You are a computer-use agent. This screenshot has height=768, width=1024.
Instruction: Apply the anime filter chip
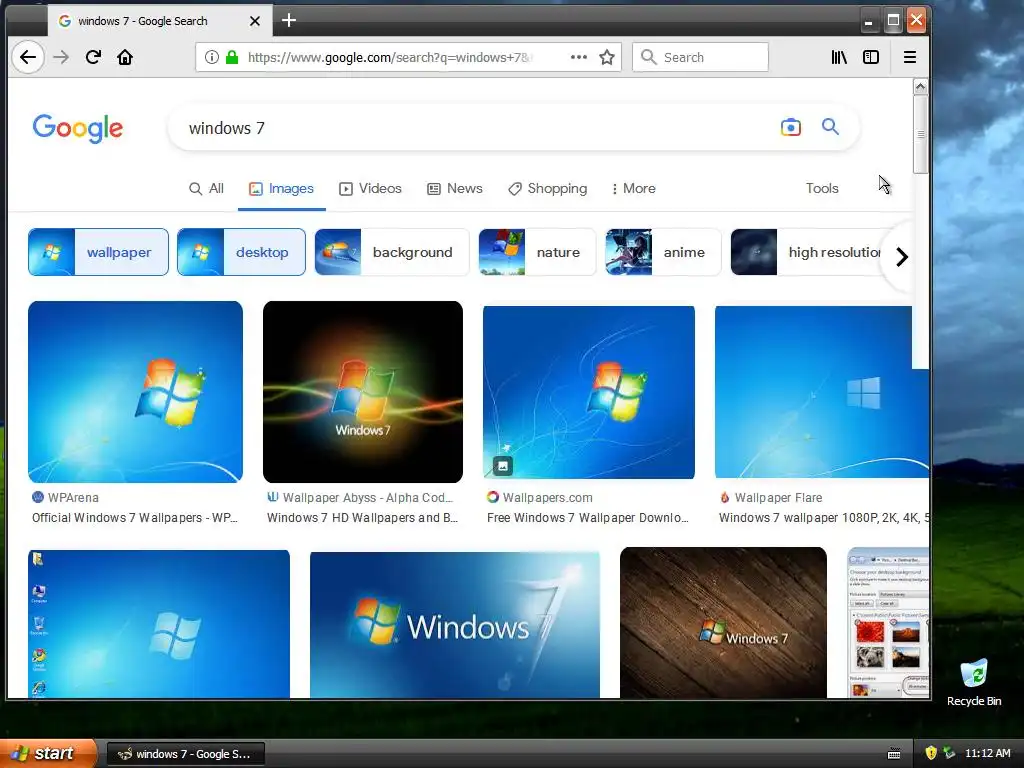[x=663, y=252]
